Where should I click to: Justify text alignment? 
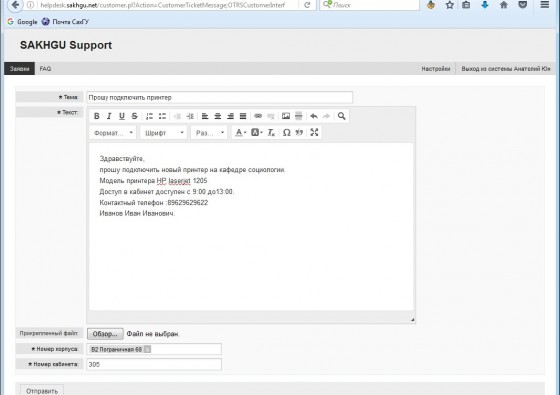tap(243, 116)
